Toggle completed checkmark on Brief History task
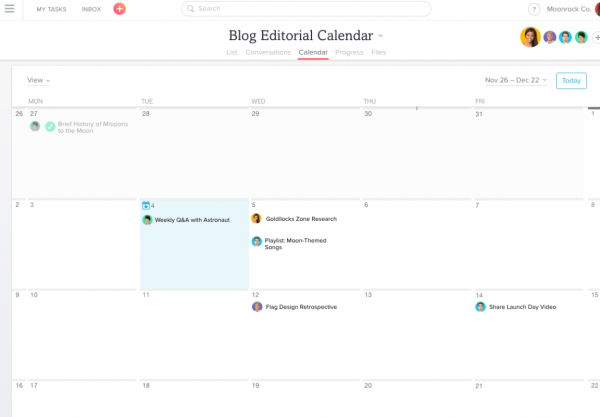The image size is (600, 417). tap(50, 127)
